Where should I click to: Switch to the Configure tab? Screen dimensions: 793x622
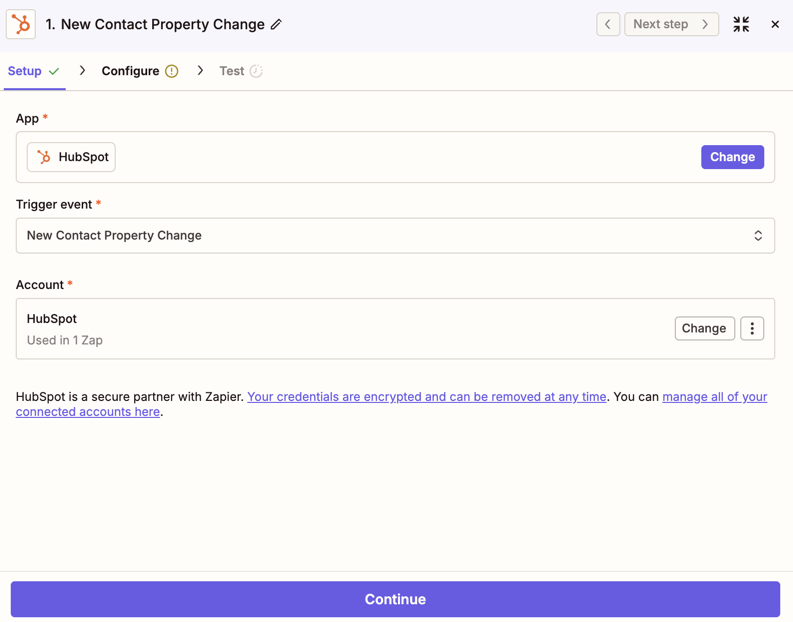pyautogui.click(x=140, y=71)
